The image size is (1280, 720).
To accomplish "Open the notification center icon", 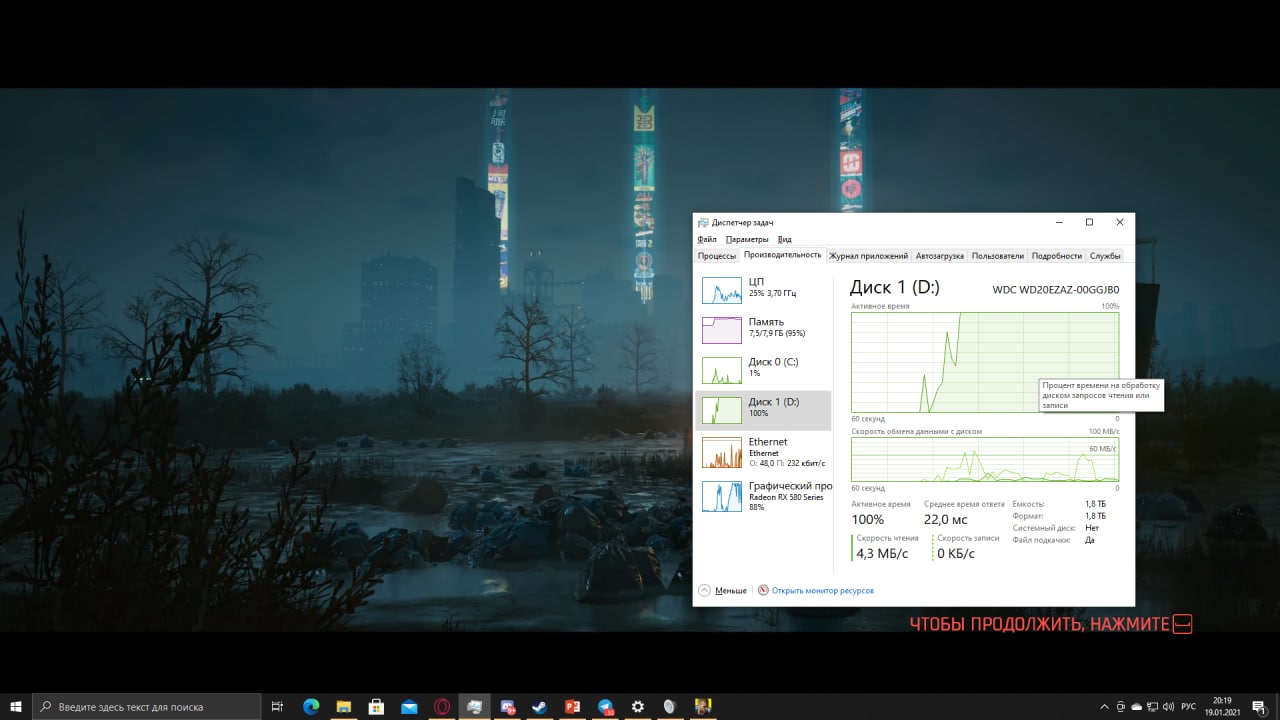I will (x=1259, y=706).
